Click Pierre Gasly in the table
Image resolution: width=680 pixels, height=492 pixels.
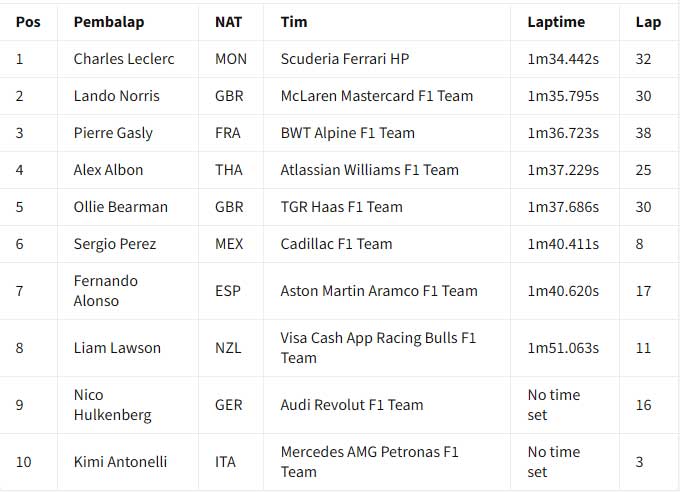pos(111,133)
